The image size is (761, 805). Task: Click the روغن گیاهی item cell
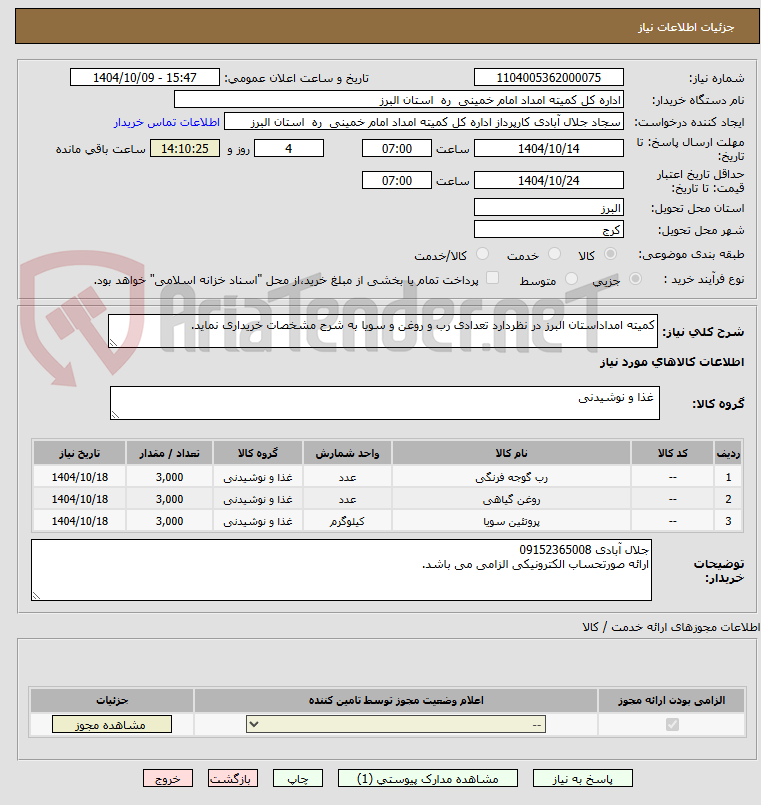[x=511, y=499]
